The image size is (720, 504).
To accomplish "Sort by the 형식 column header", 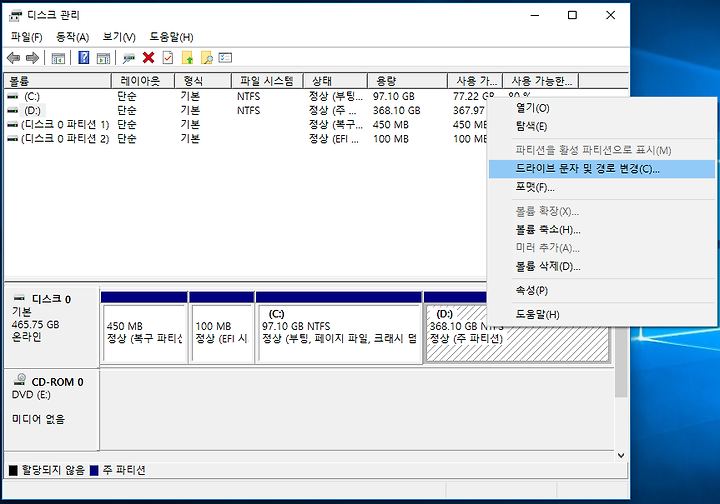I will 202,81.
